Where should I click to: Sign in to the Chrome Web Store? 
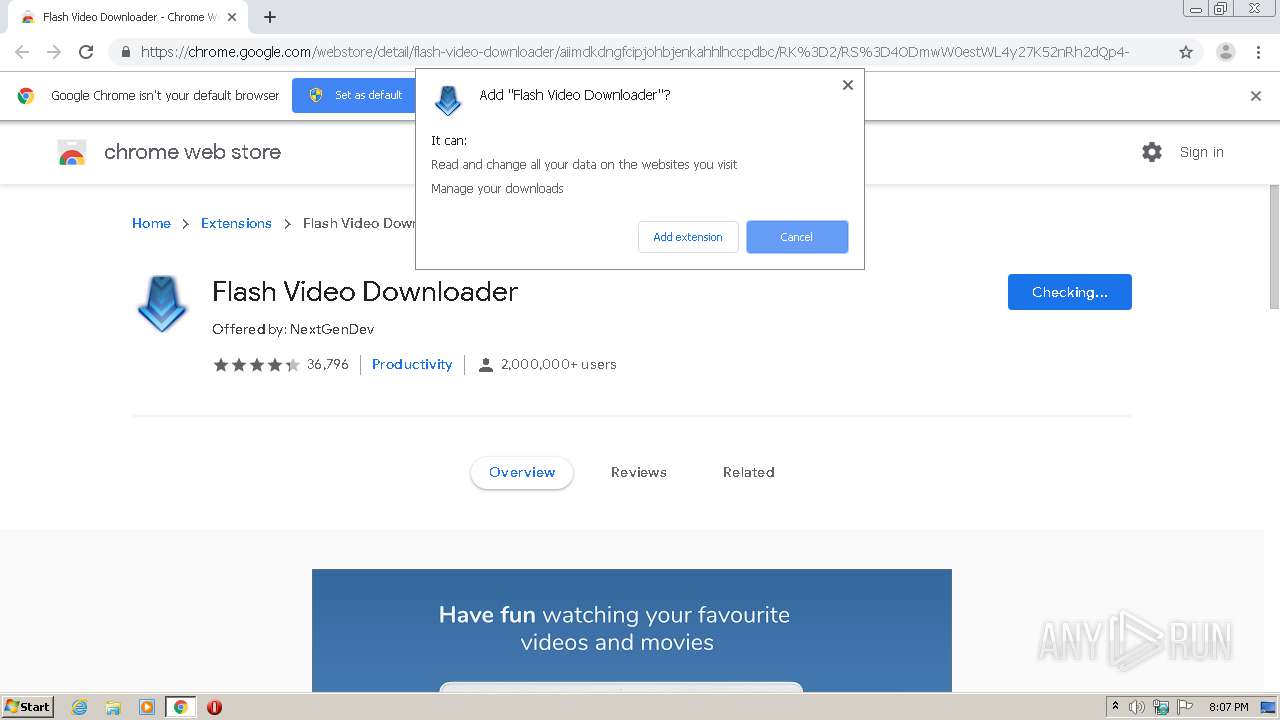[x=1202, y=152]
